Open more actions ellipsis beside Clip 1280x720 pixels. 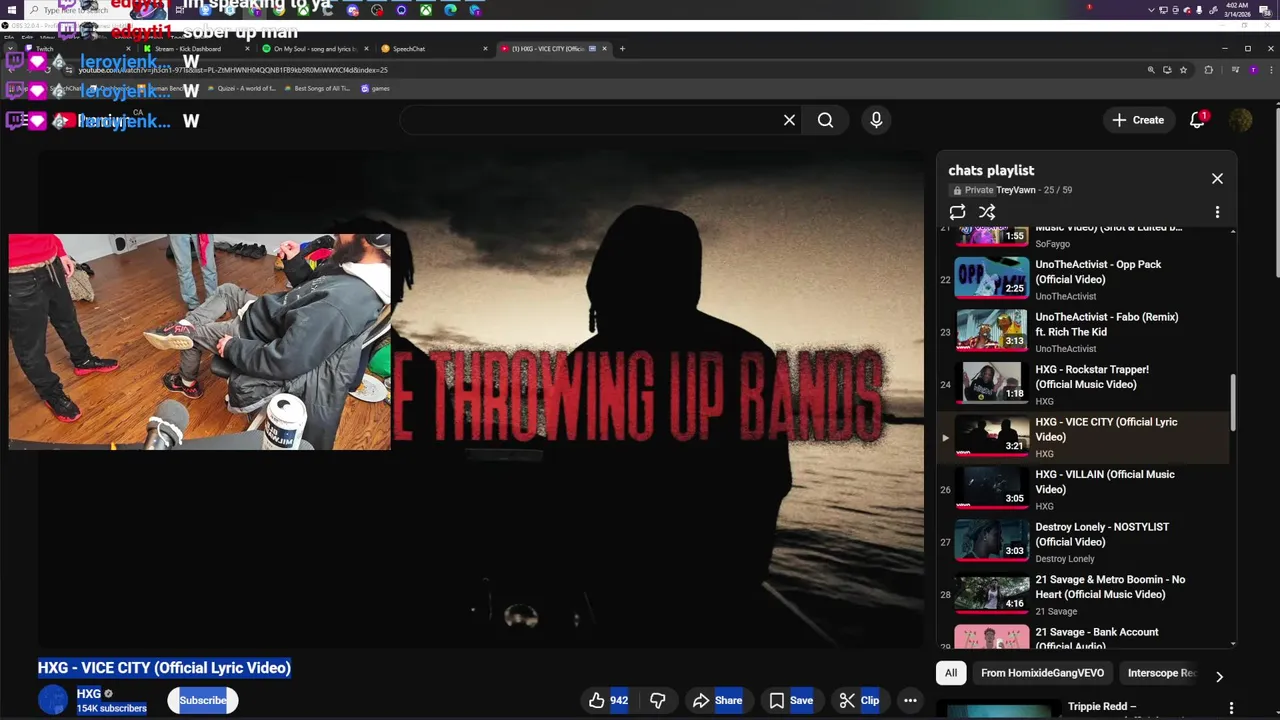[910, 700]
